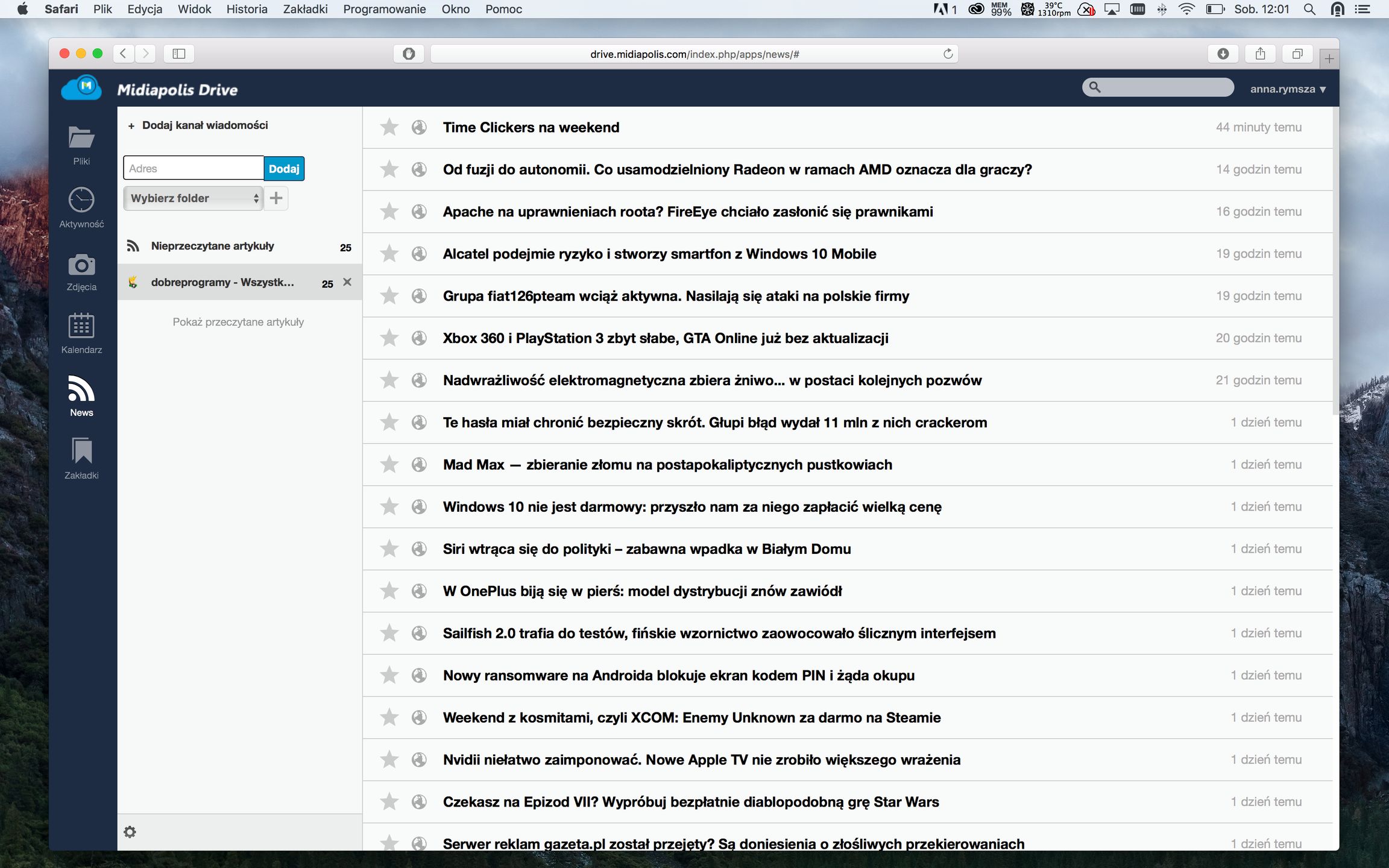Open the Zakładki bookmarks app
This screenshot has height=868, width=1389.
pyautogui.click(x=81, y=459)
